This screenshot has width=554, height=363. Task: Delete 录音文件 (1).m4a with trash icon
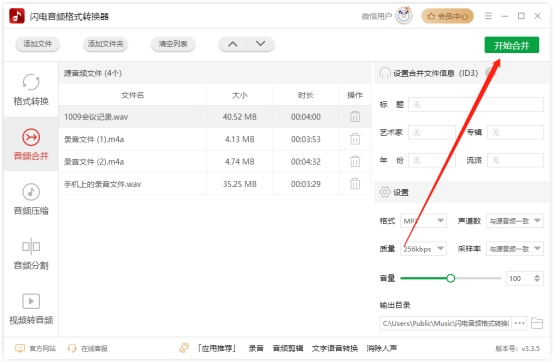(x=355, y=139)
